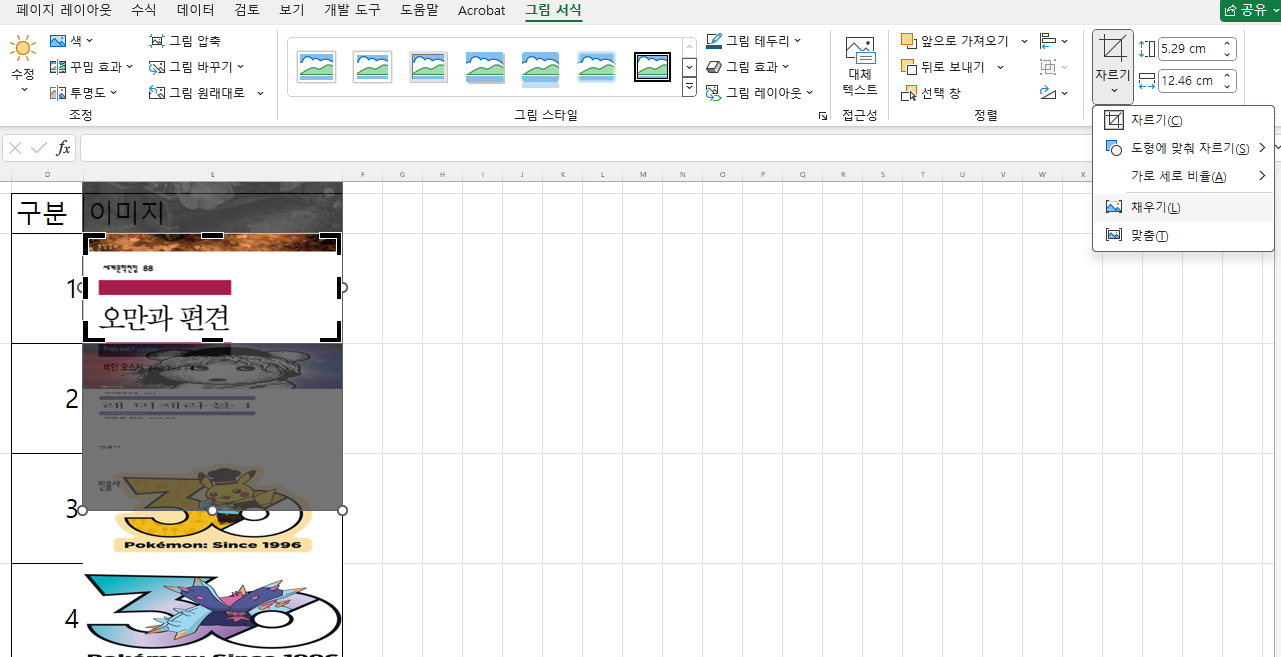This screenshot has width=1281, height=657.
Task: Increase picture height with the stepper arrow
Action: pyautogui.click(x=1227, y=44)
